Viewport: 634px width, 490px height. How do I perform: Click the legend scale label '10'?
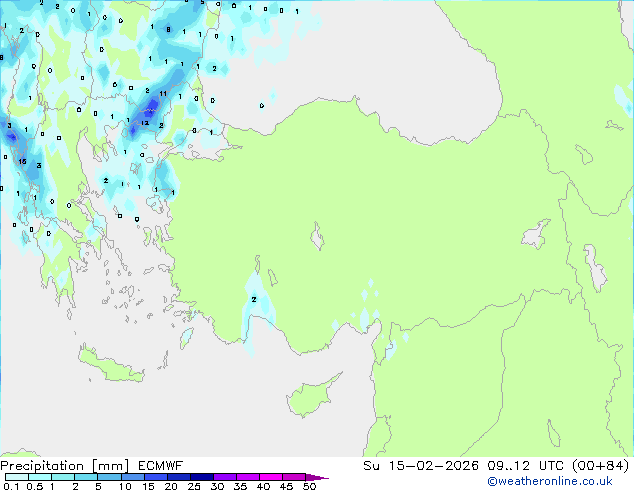(125, 486)
